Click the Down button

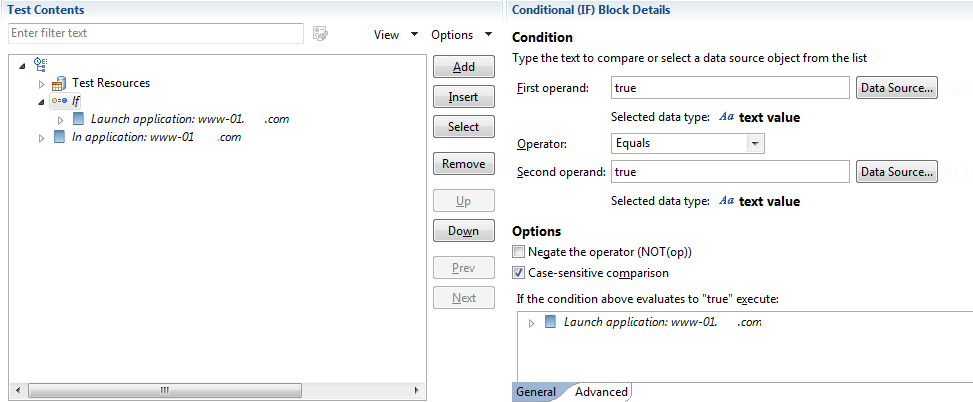click(x=464, y=231)
